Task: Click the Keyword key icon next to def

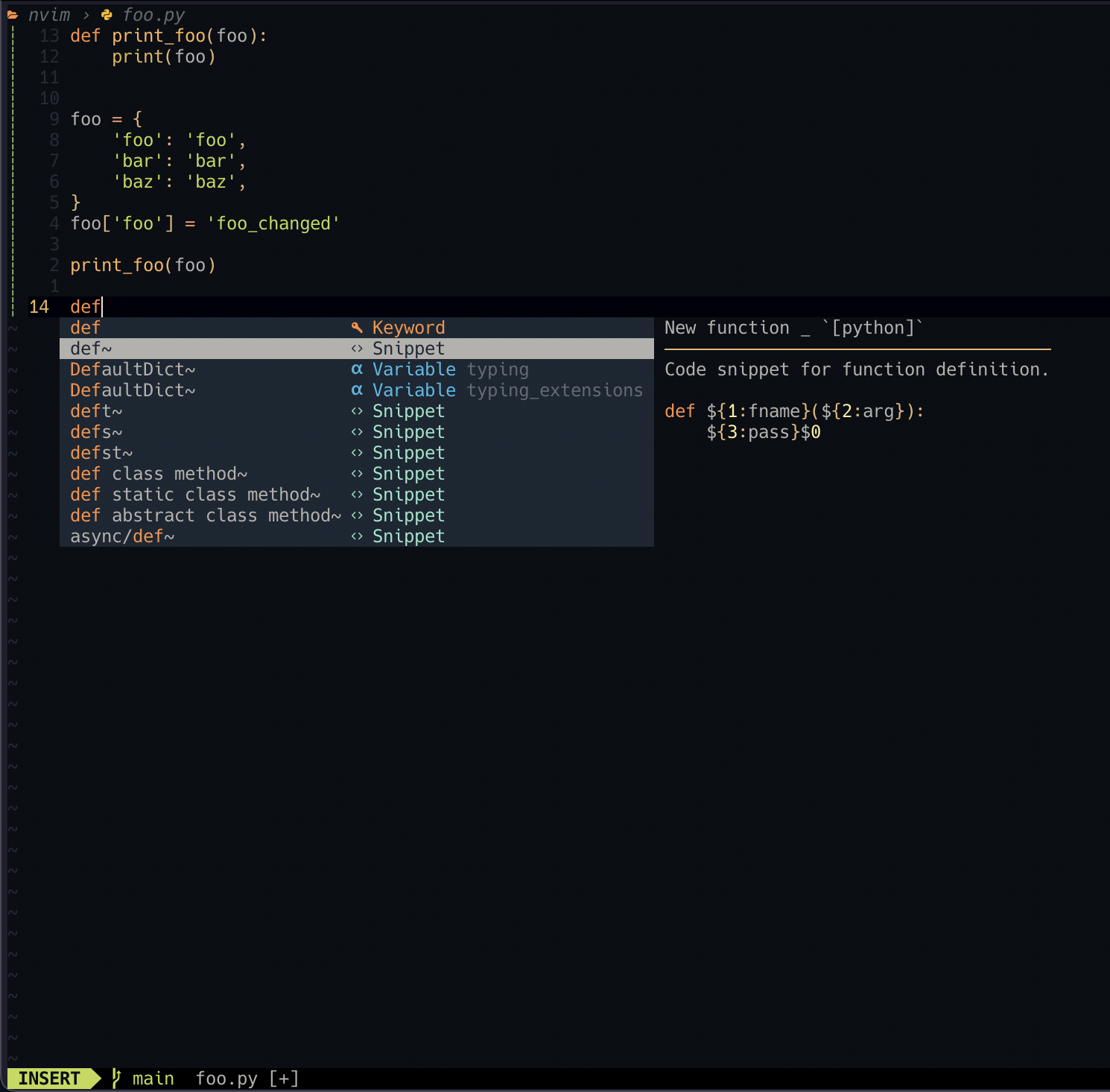Action: coord(356,327)
